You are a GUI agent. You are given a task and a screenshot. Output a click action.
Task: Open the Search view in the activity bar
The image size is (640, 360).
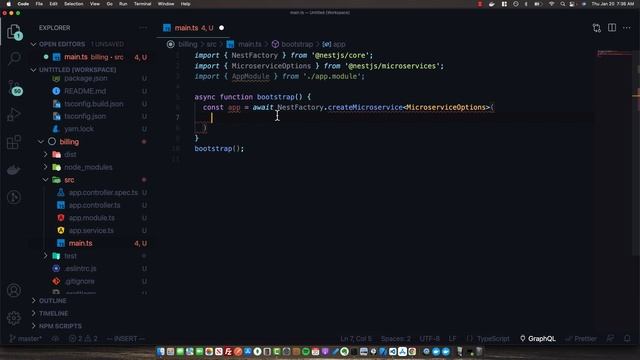pyautogui.click(x=14, y=58)
